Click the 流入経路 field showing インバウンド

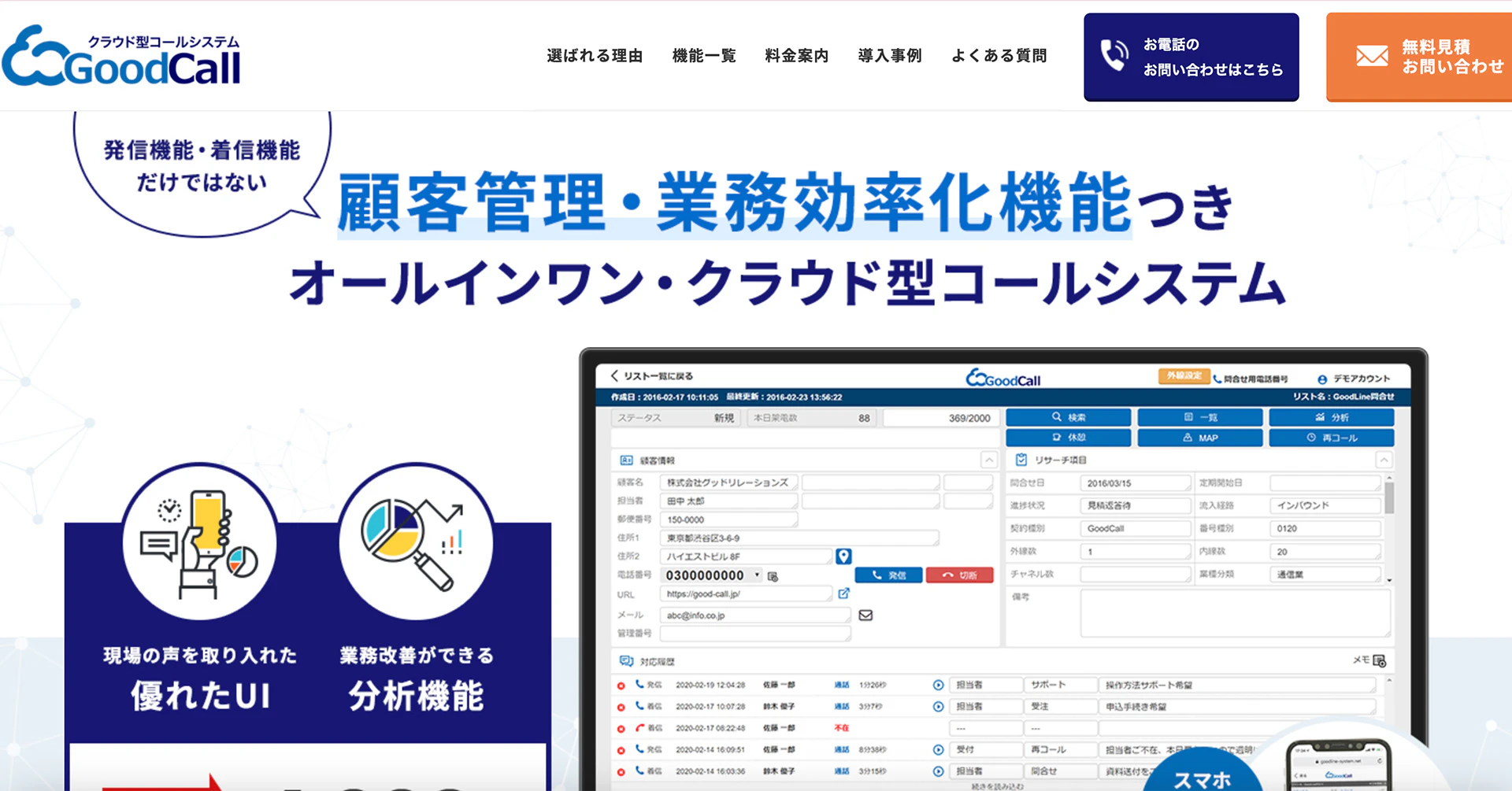pyautogui.click(x=1325, y=505)
